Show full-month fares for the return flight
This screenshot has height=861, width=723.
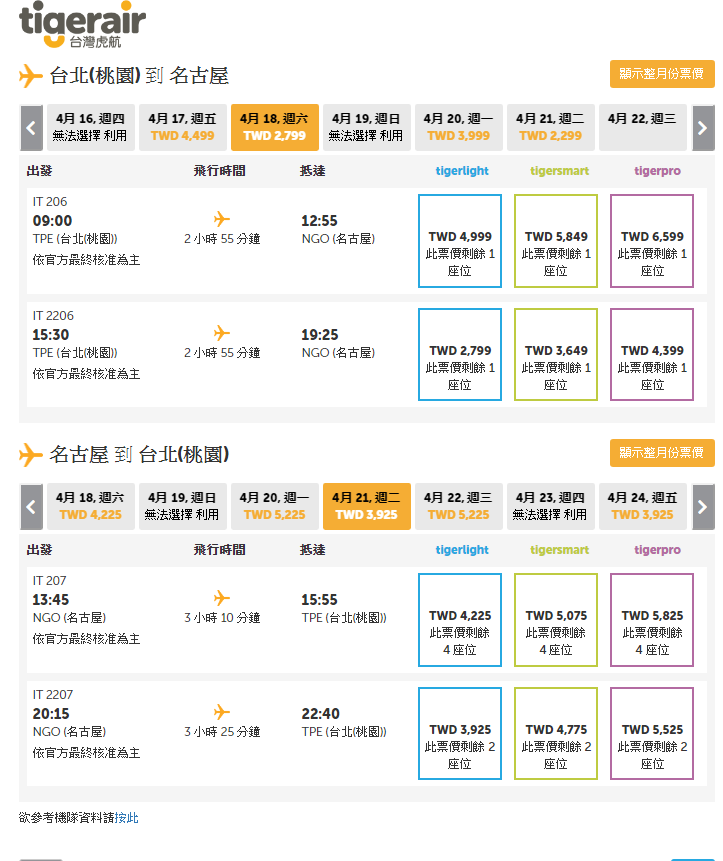pyautogui.click(x=661, y=452)
